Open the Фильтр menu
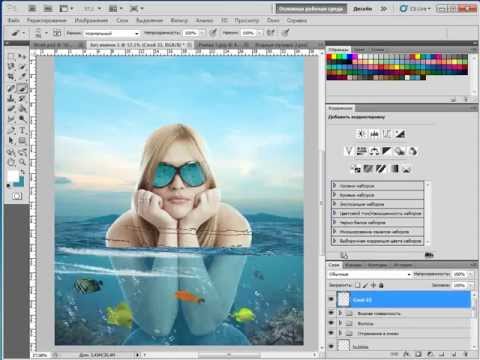Screen dimensions: 480x360 [x=179, y=20]
